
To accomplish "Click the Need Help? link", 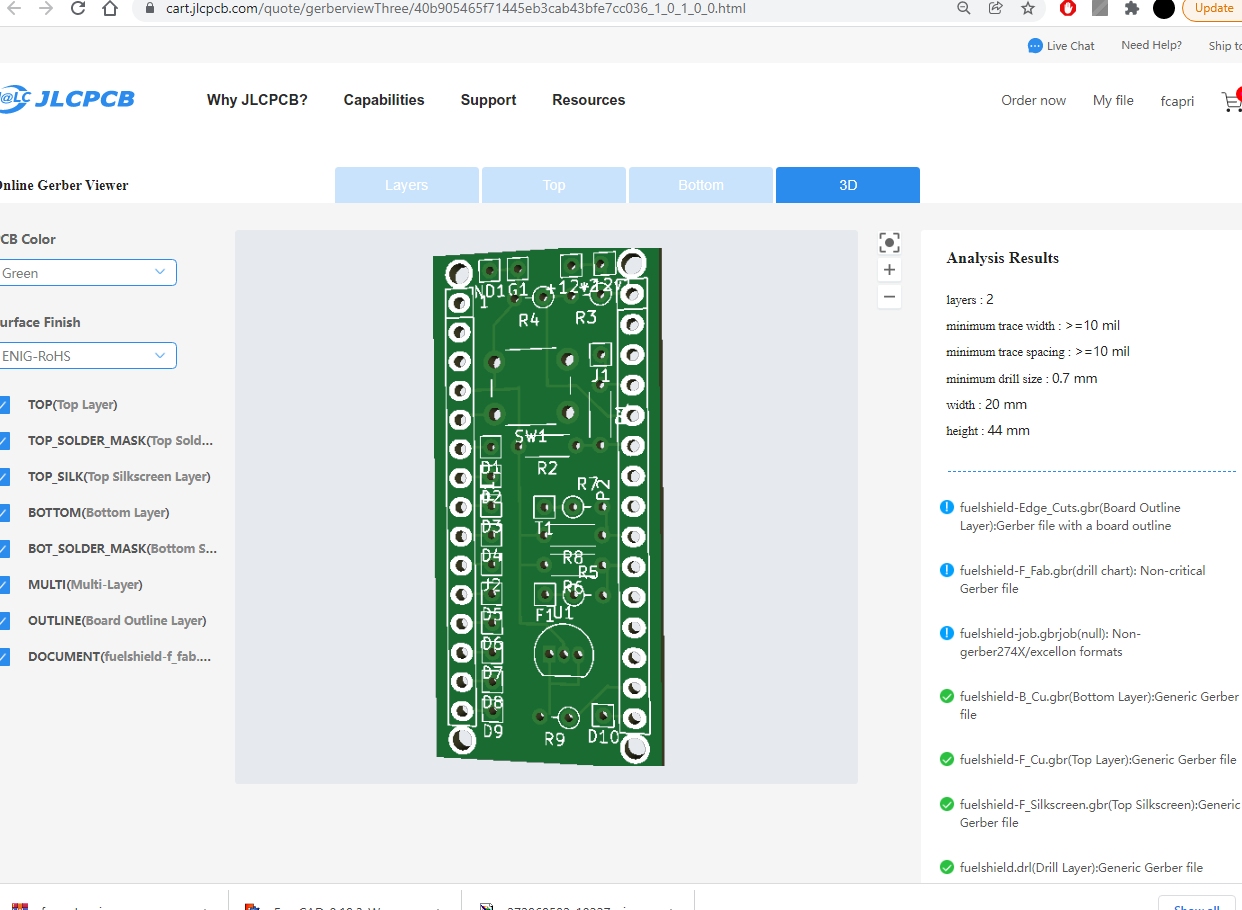I will 1151,45.
